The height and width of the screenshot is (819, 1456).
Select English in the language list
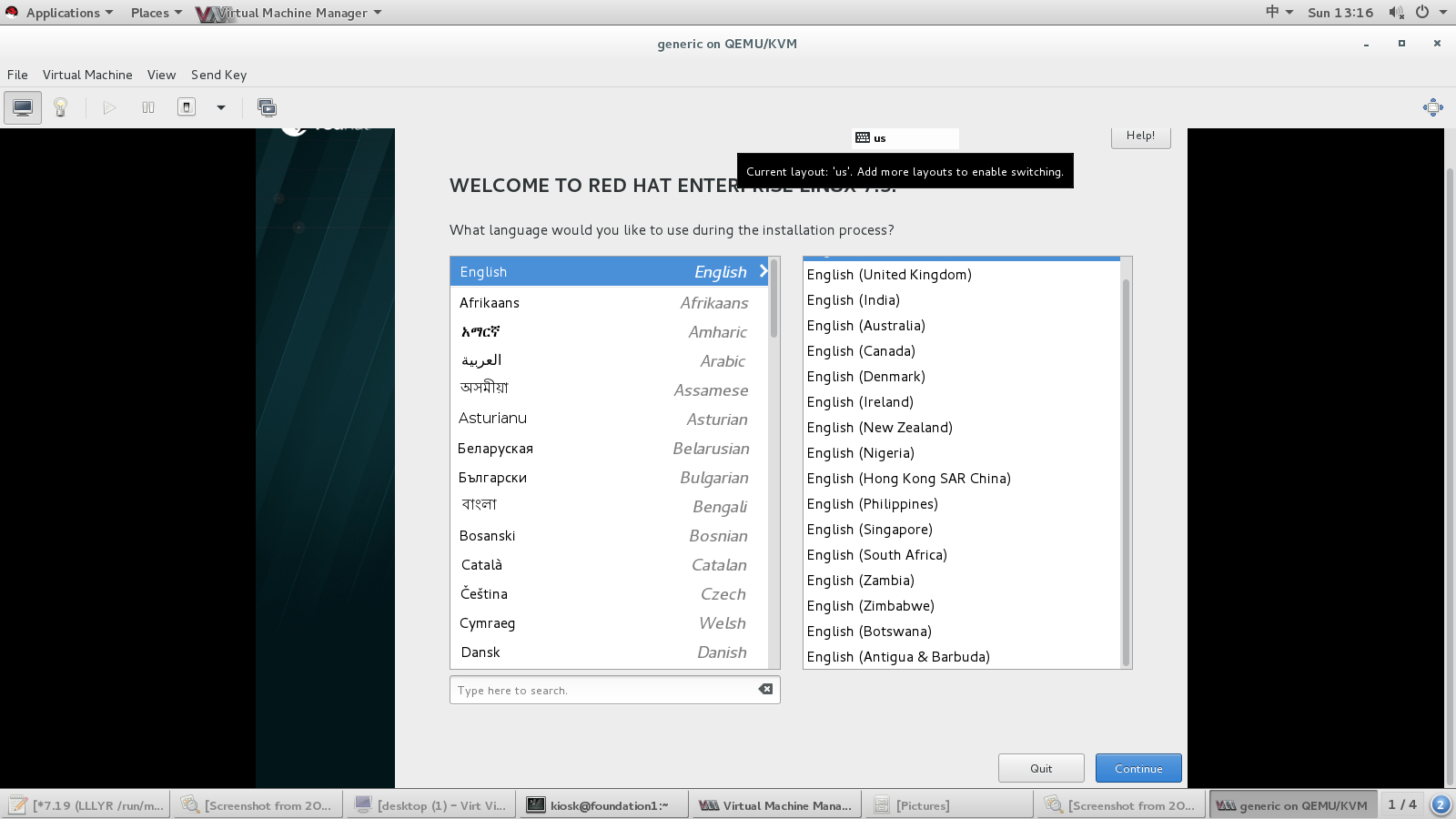pos(609,271)
